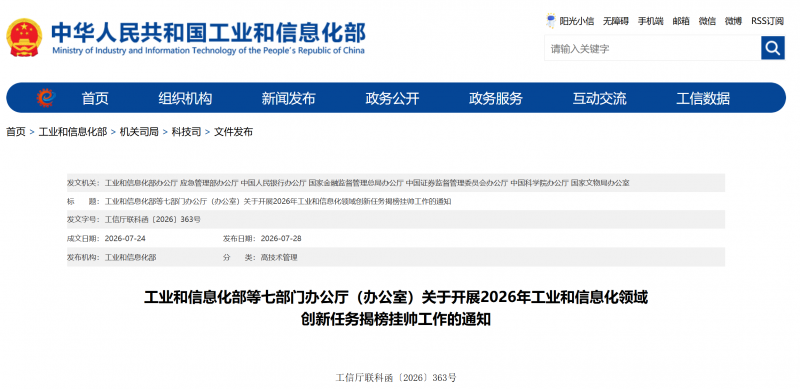Click the blue search magnifier button
The height and width of the screenshot is (389, 800).
[x=772, y=48]
